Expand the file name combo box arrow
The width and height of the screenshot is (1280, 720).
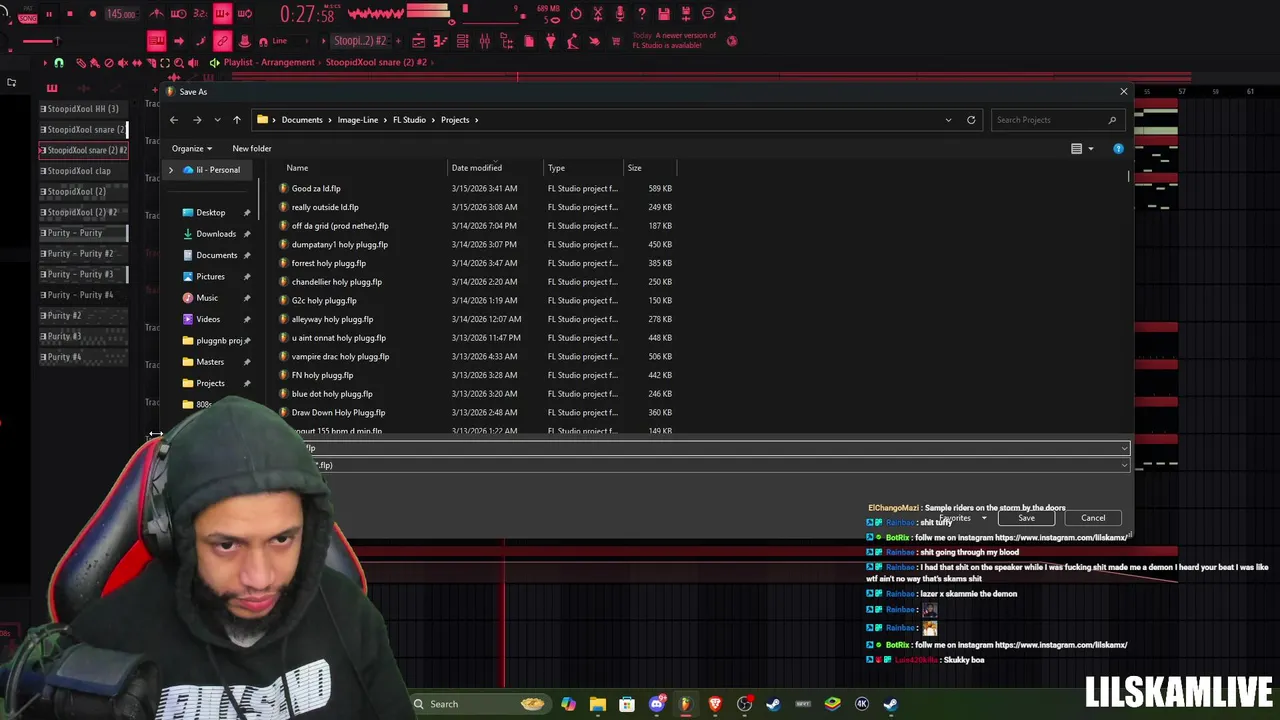click(x=1124, y=449)
